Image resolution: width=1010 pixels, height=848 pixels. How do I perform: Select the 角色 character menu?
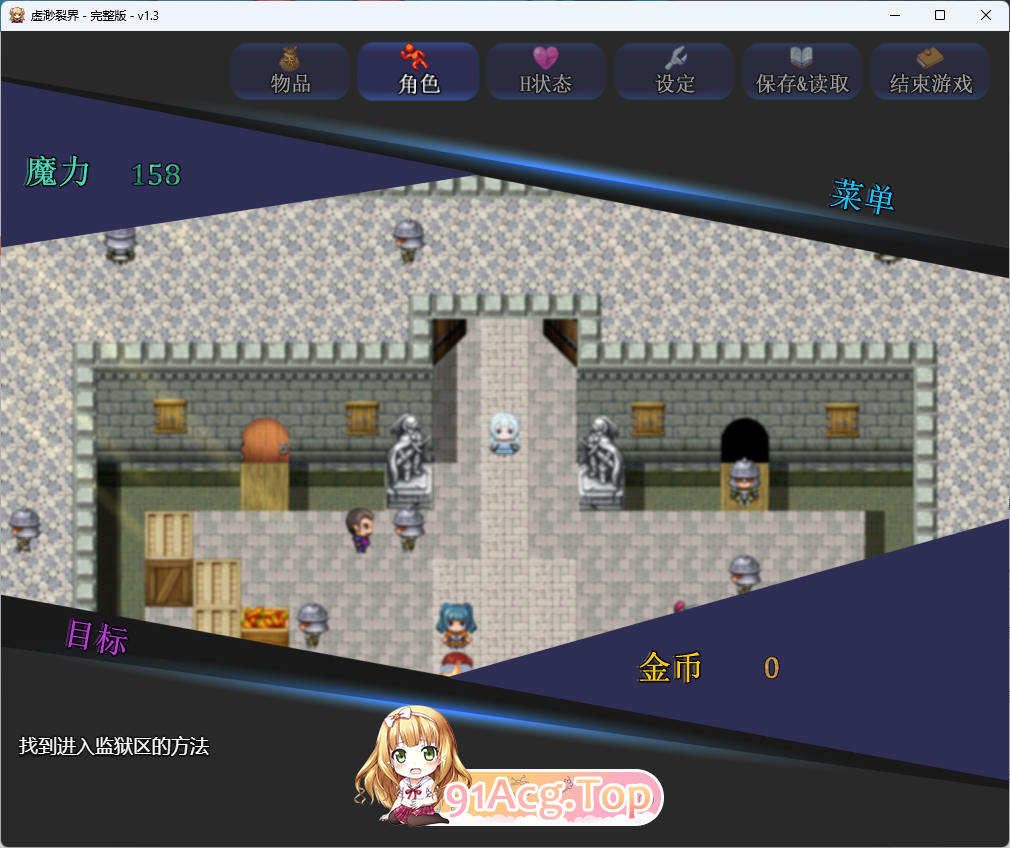[418, 72]
